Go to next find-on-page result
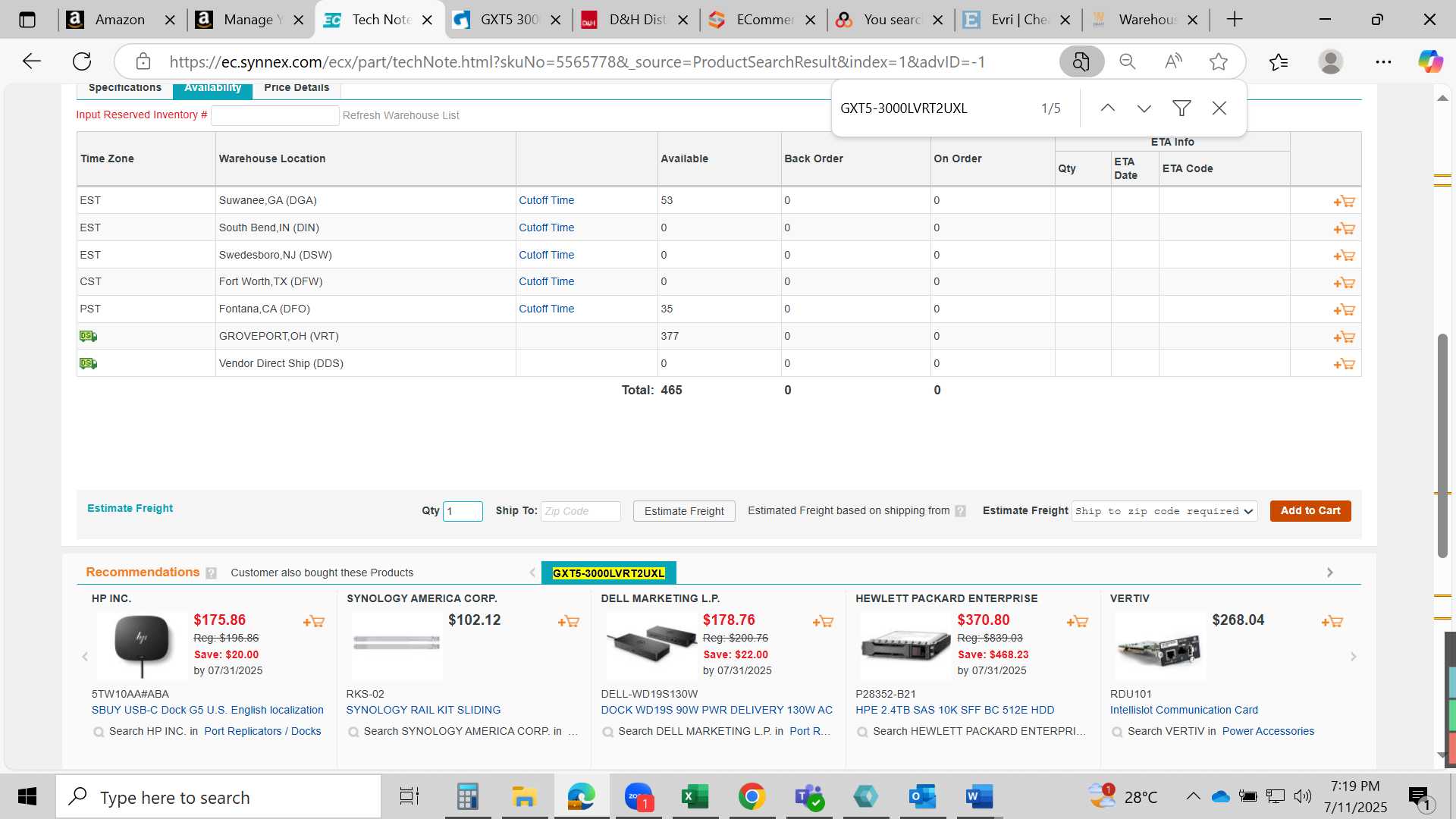 [x=1144, y=108]
